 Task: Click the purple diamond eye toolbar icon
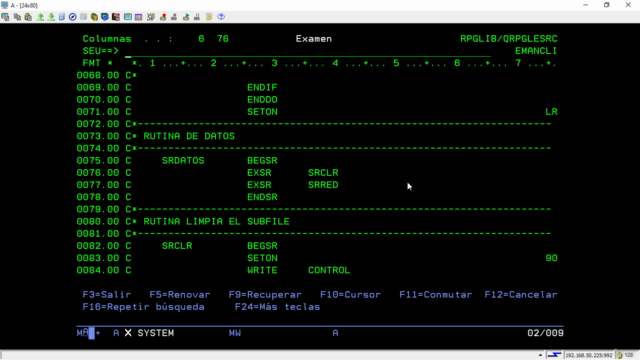[x=221, y=17]
